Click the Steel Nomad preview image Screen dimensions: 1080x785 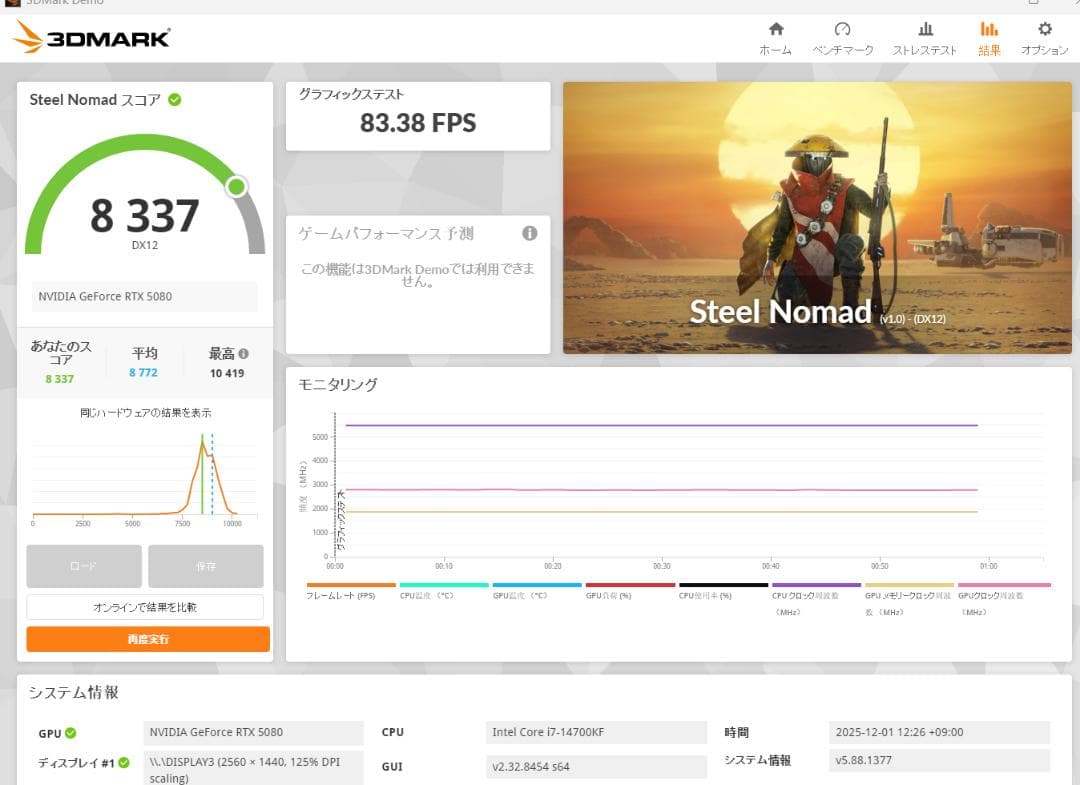click(x=817, y=216)
